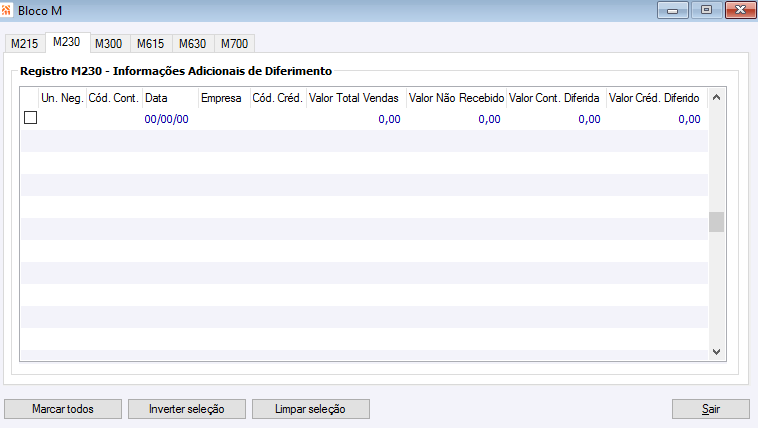Maximize the Bloco M window

706,10
